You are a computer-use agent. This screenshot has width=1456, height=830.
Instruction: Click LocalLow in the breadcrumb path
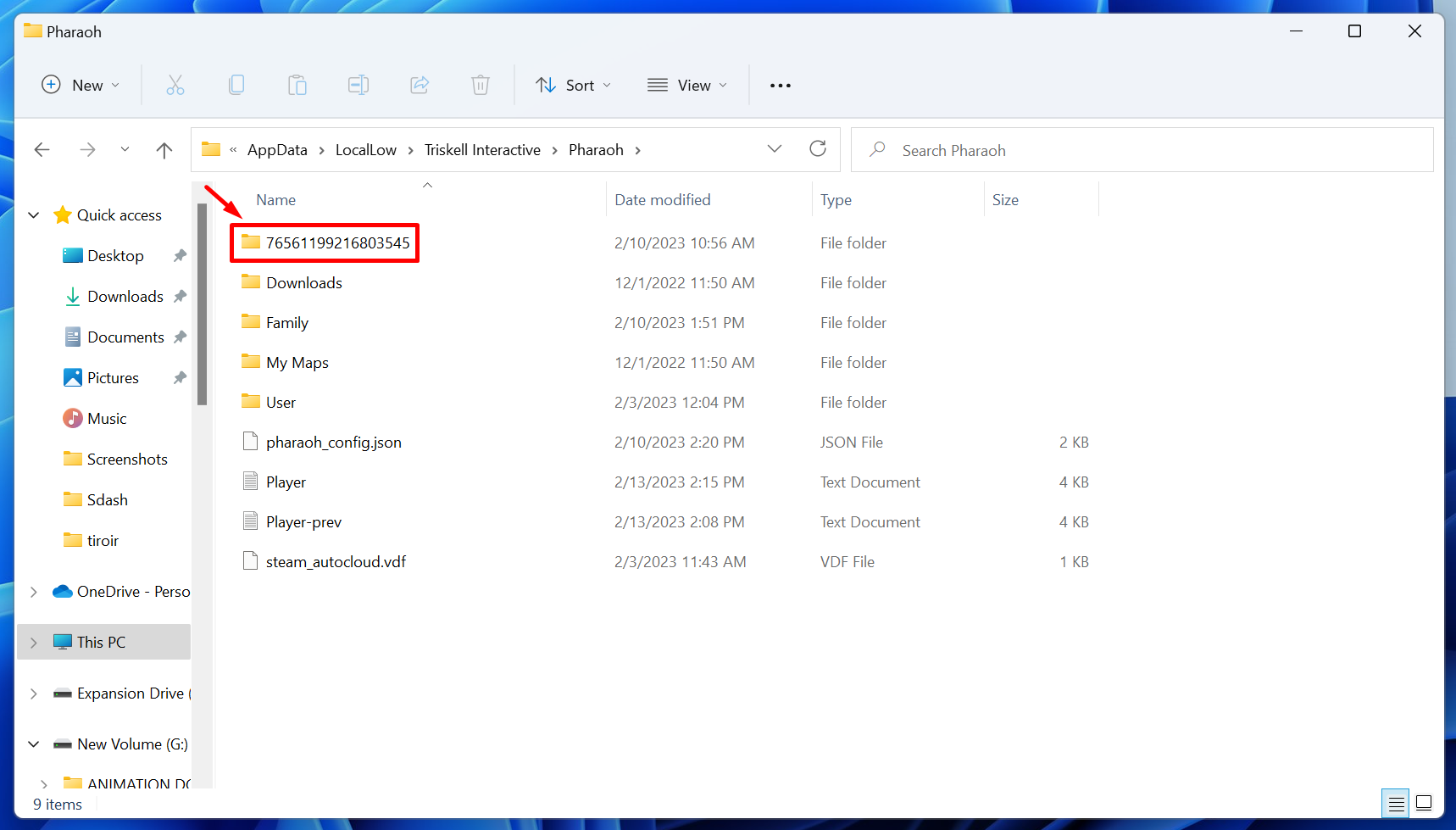point(365,150)
